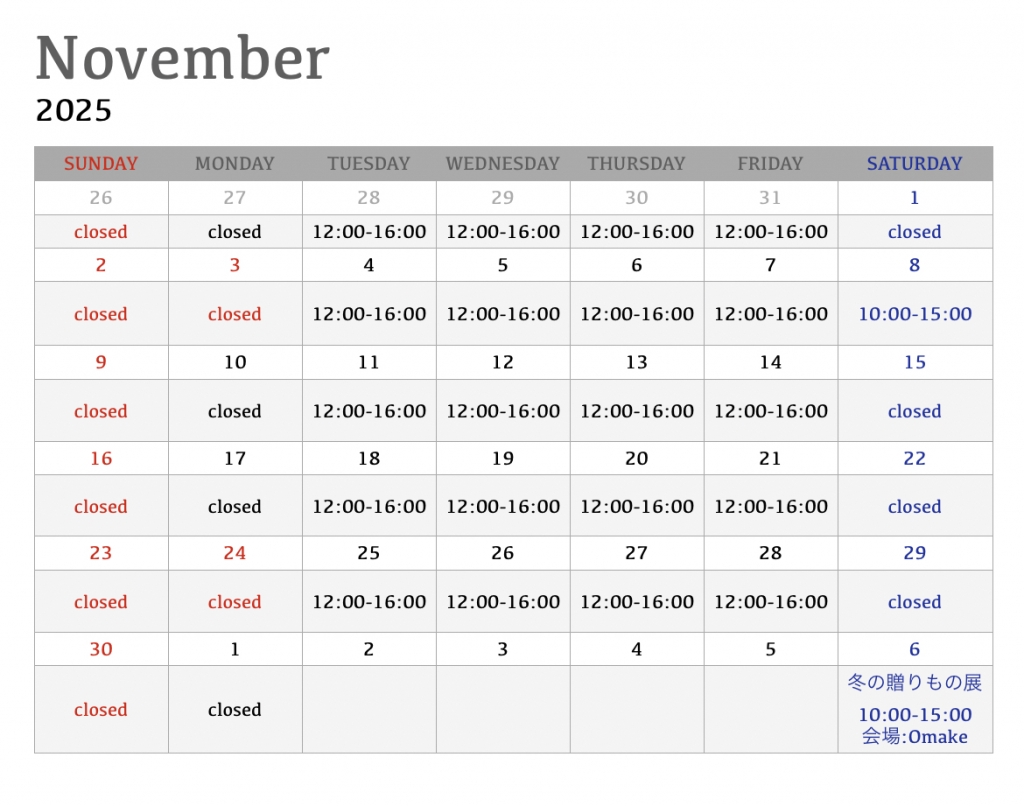Select date 21 in the calendar
The height and width of the screenshot is (806, 1024).
pyautogui.click(x=770, y=459)
